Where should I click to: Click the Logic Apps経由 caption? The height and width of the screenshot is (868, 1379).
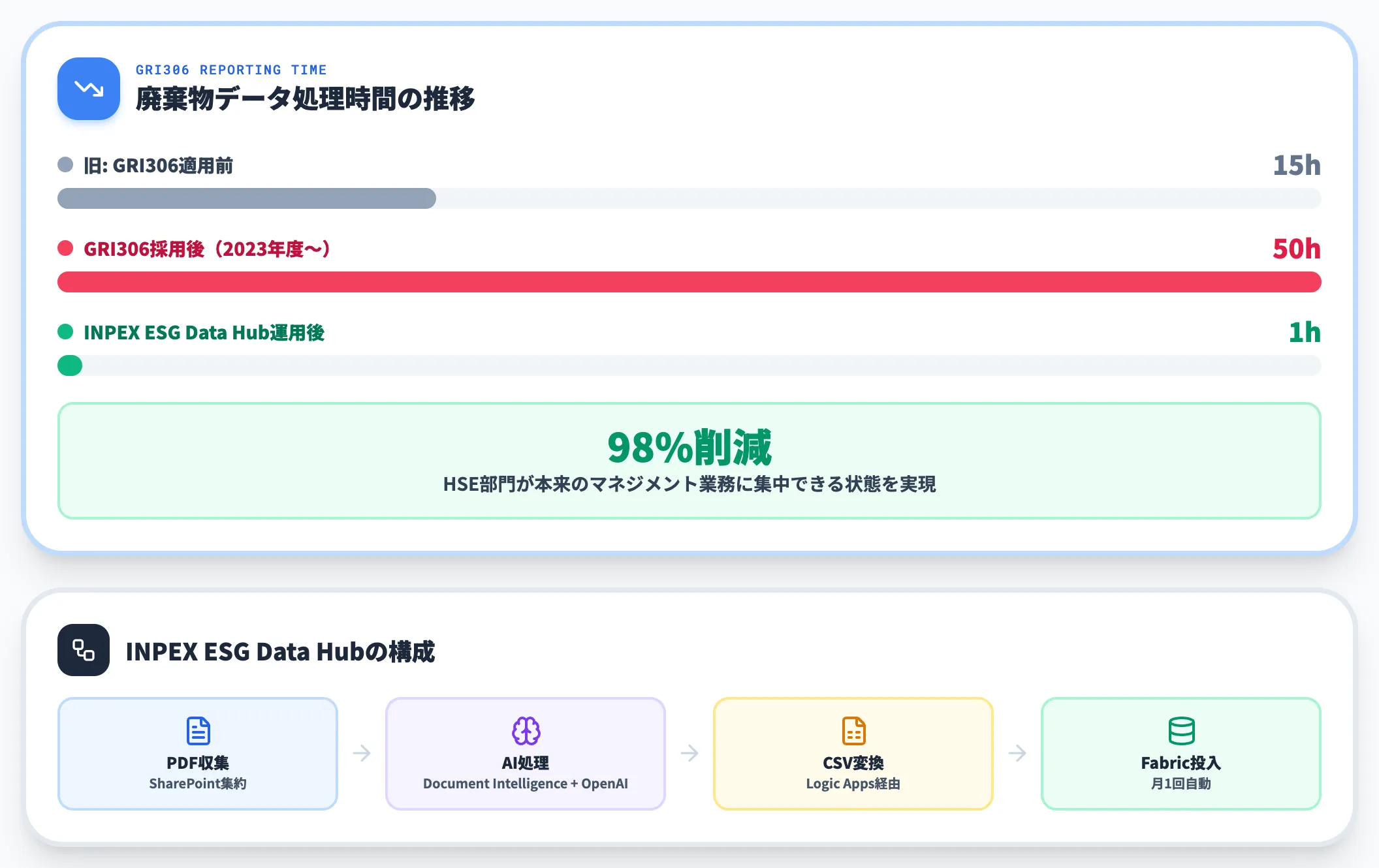853,784
